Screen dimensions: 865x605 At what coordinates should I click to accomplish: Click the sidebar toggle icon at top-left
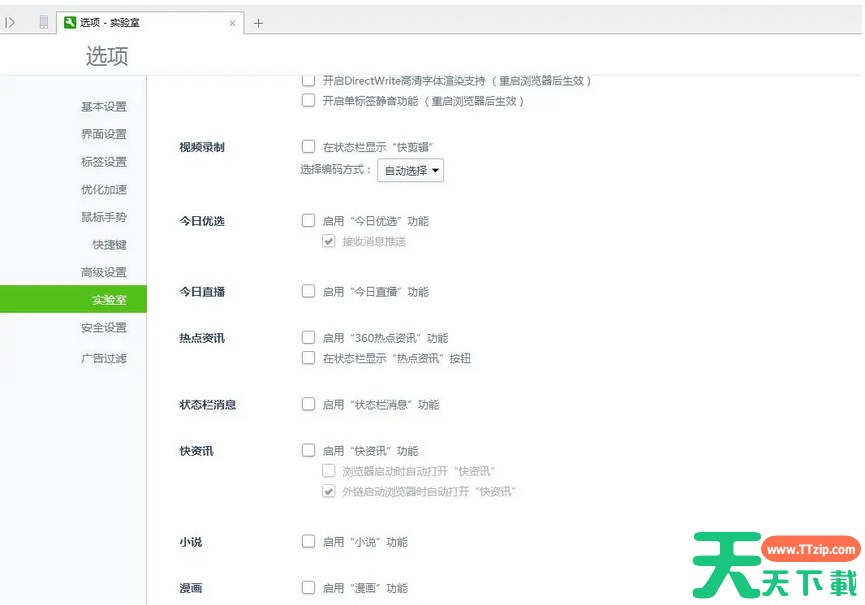pos(11,22)
